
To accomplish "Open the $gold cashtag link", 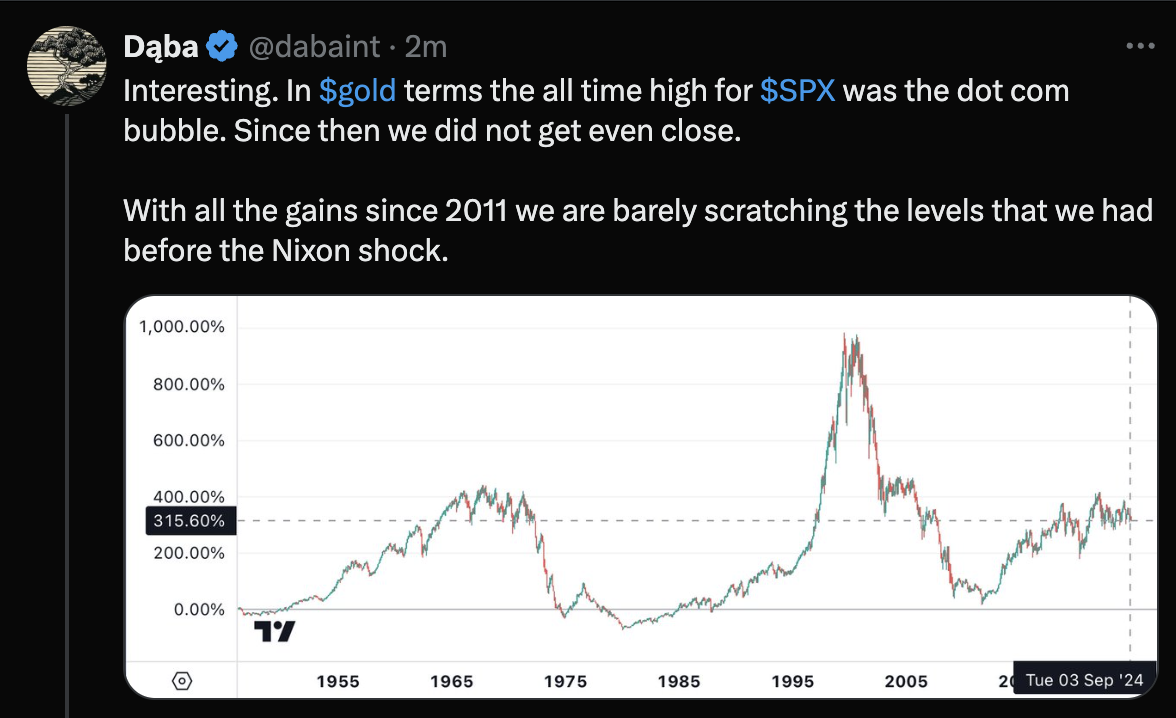I will point(357,91).
